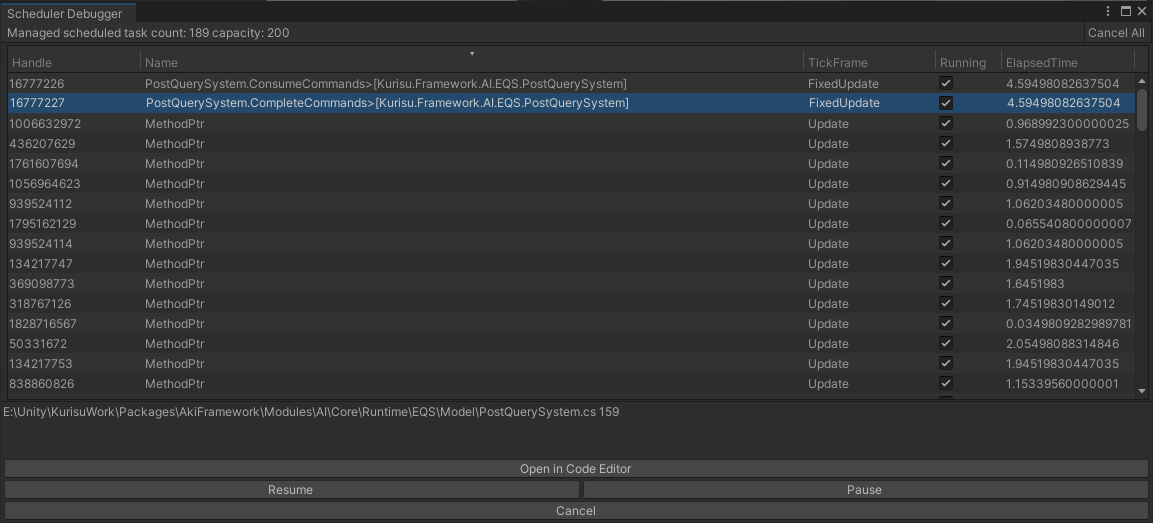Screen dimensions: 1153x523
Task: Toggle Running checkbox for handle 134217747
Action: pos(946,263)
